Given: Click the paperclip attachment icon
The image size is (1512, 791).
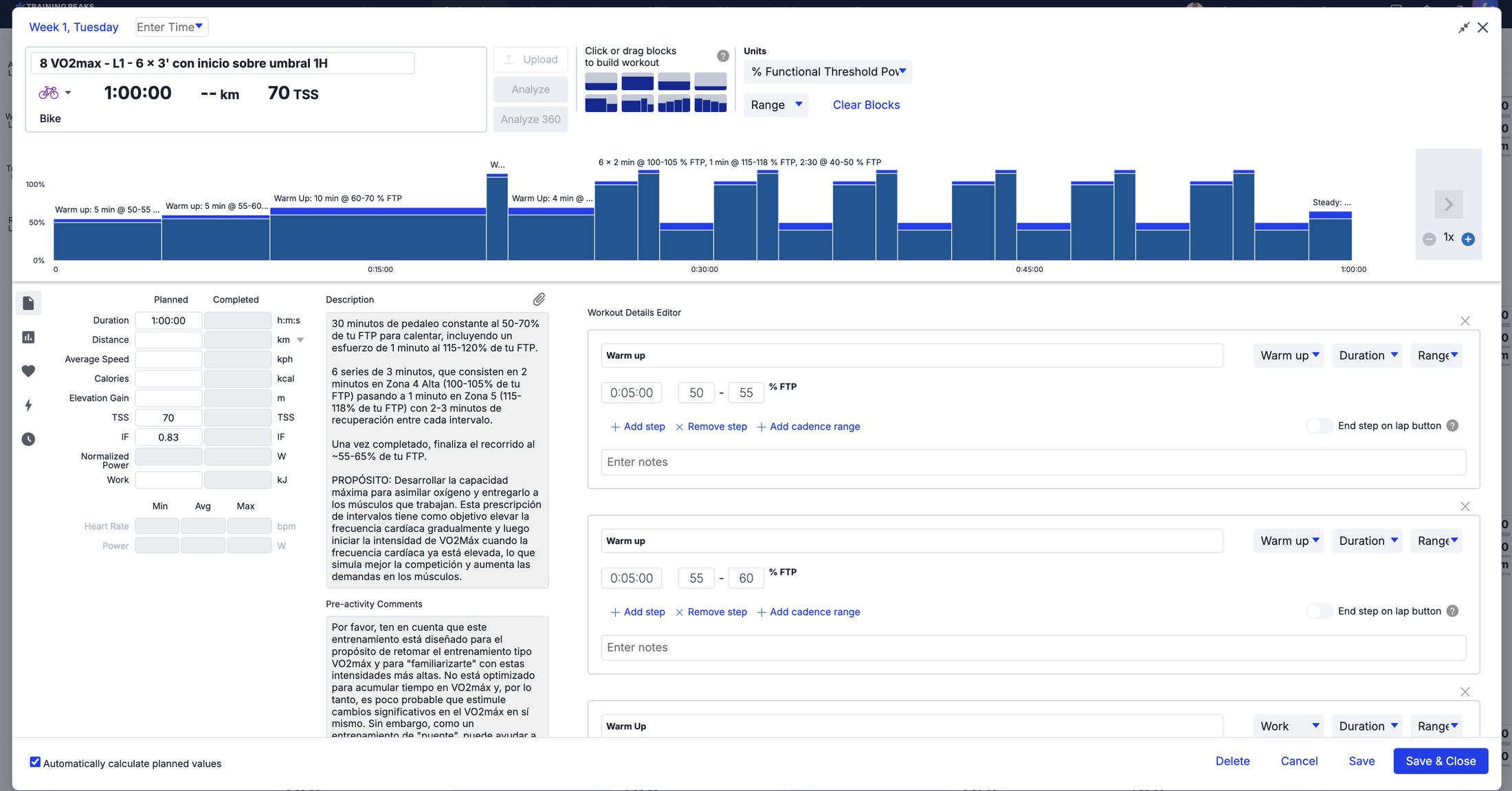Looking at the screenshot, I should pyautogui.click(x=539, y=299).
